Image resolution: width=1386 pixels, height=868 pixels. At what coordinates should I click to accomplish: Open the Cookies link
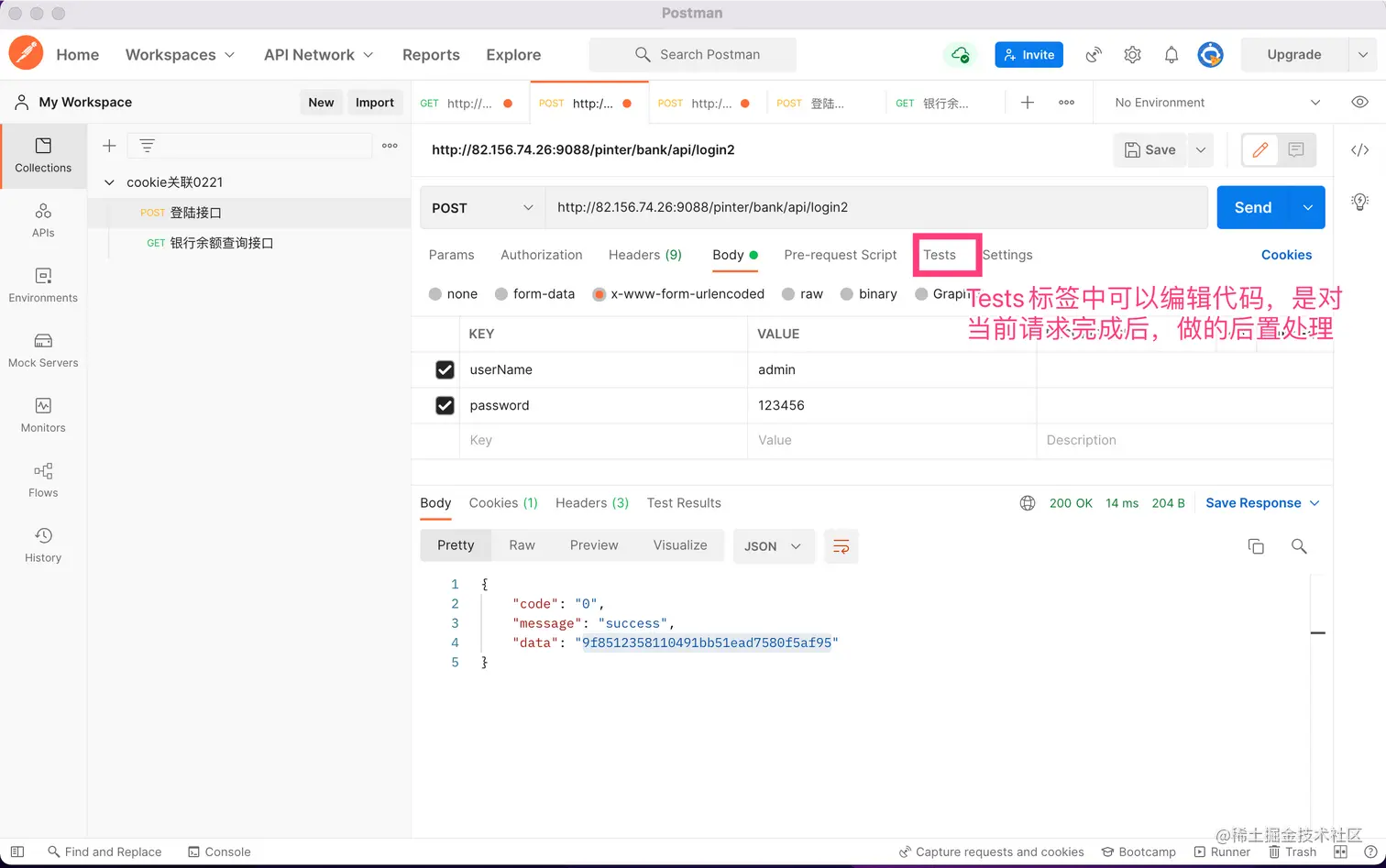point(1286,255)
